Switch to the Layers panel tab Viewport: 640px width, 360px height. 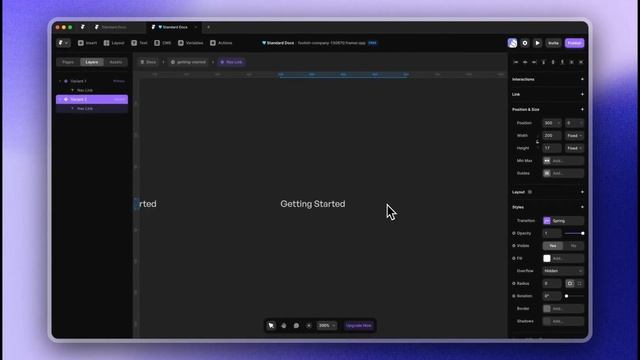(x=92, y=62)
